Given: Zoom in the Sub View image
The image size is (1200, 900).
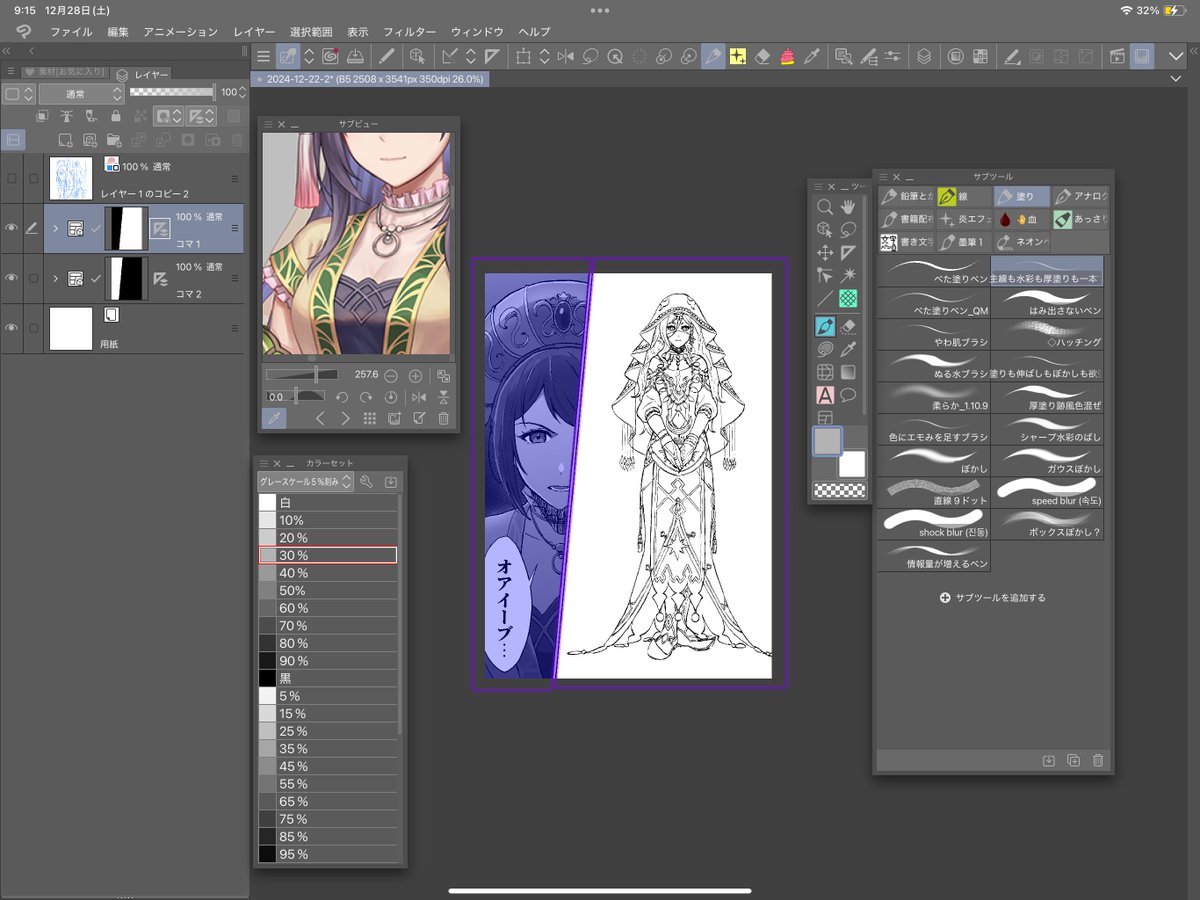Looking at the screenshot, I should pos(415,376).
